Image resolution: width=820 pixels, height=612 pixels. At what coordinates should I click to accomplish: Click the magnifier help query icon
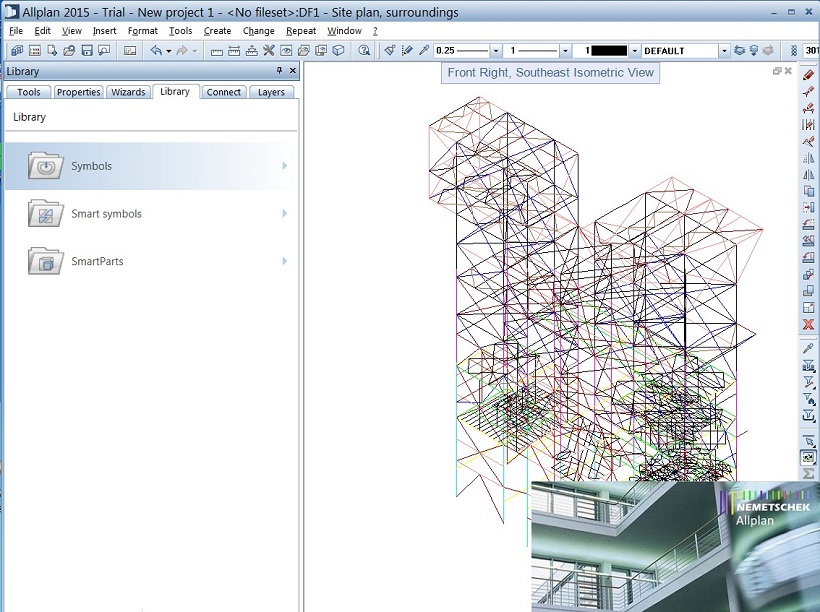(x=364, y=51)
